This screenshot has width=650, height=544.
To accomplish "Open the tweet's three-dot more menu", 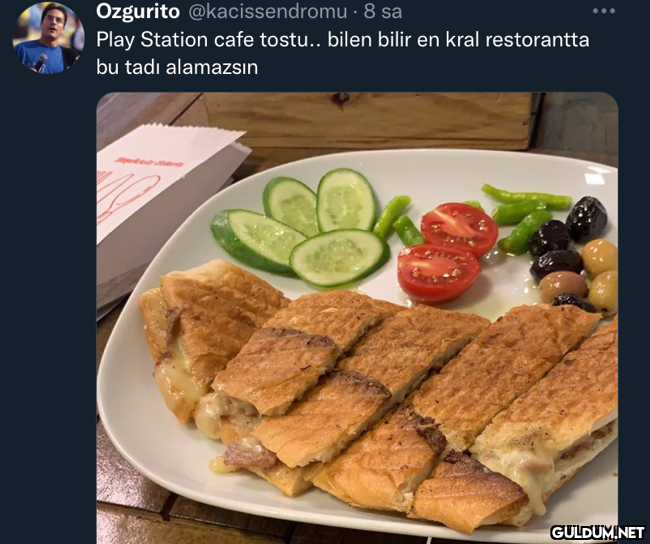I will [604, 11].
